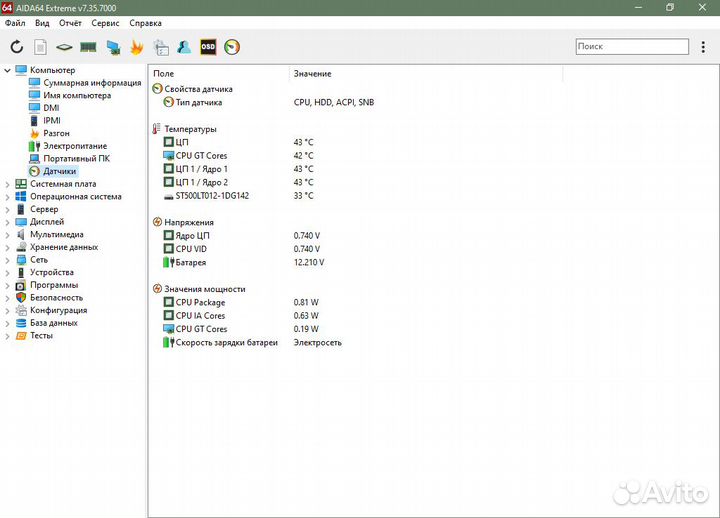Click the База данных database icon
720x518 pixels.
tap(21, 323)
